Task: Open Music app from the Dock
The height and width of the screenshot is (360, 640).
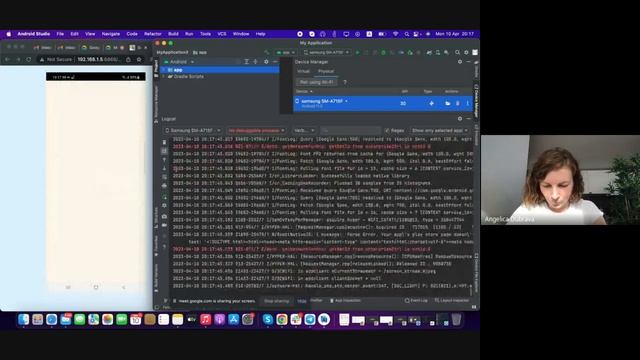Action: click(x=206, y=320)
